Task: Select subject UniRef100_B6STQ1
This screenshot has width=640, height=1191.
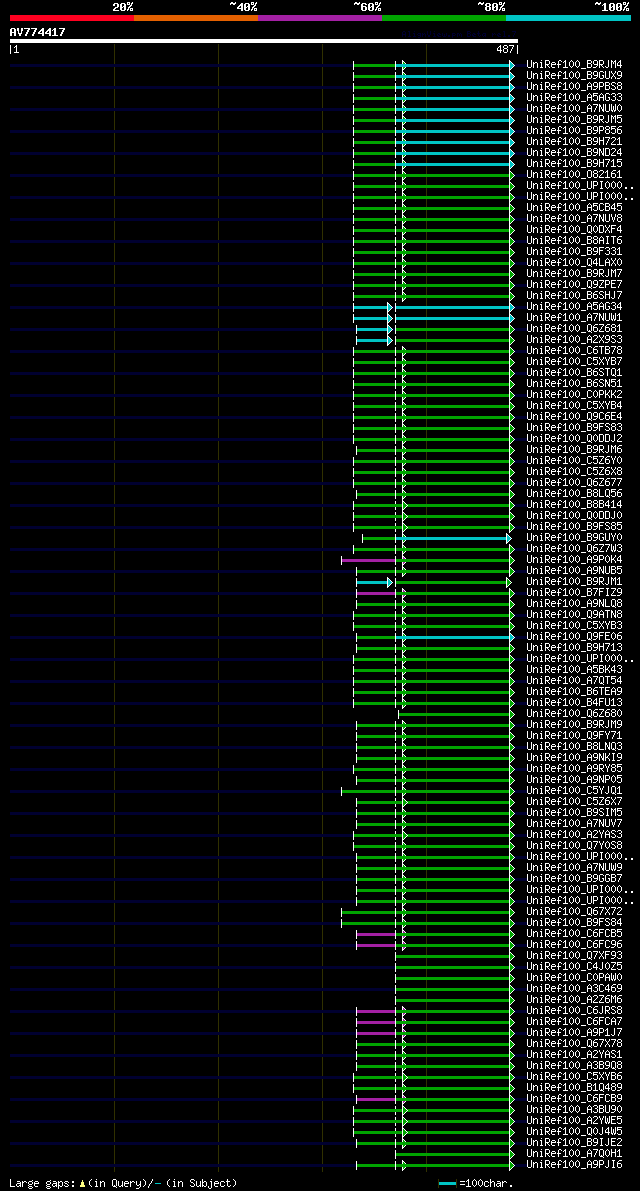Action: click(x=574, y=373)
